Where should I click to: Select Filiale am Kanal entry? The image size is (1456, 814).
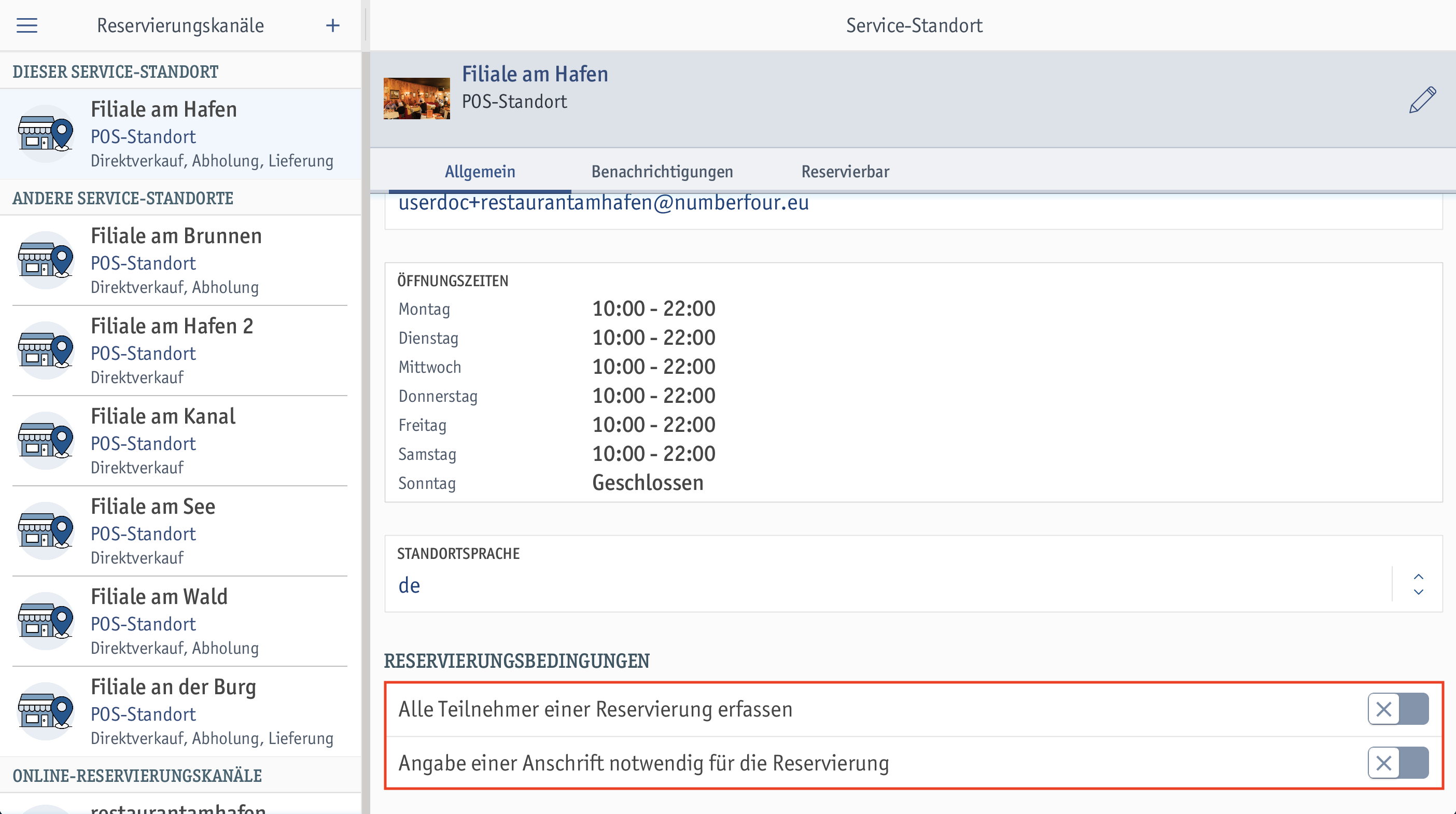pyautogui.click(x=180, y=441)
